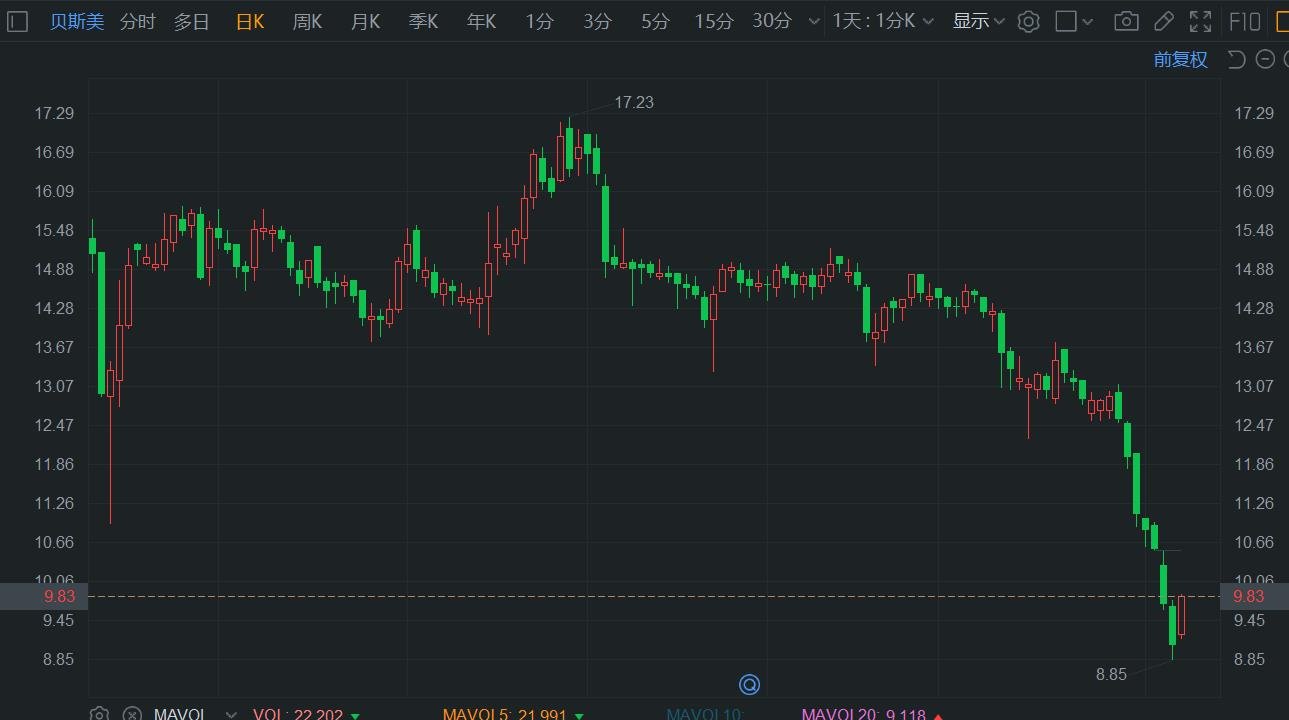Click the 17.29 label on right axis

pos(1254,113)
